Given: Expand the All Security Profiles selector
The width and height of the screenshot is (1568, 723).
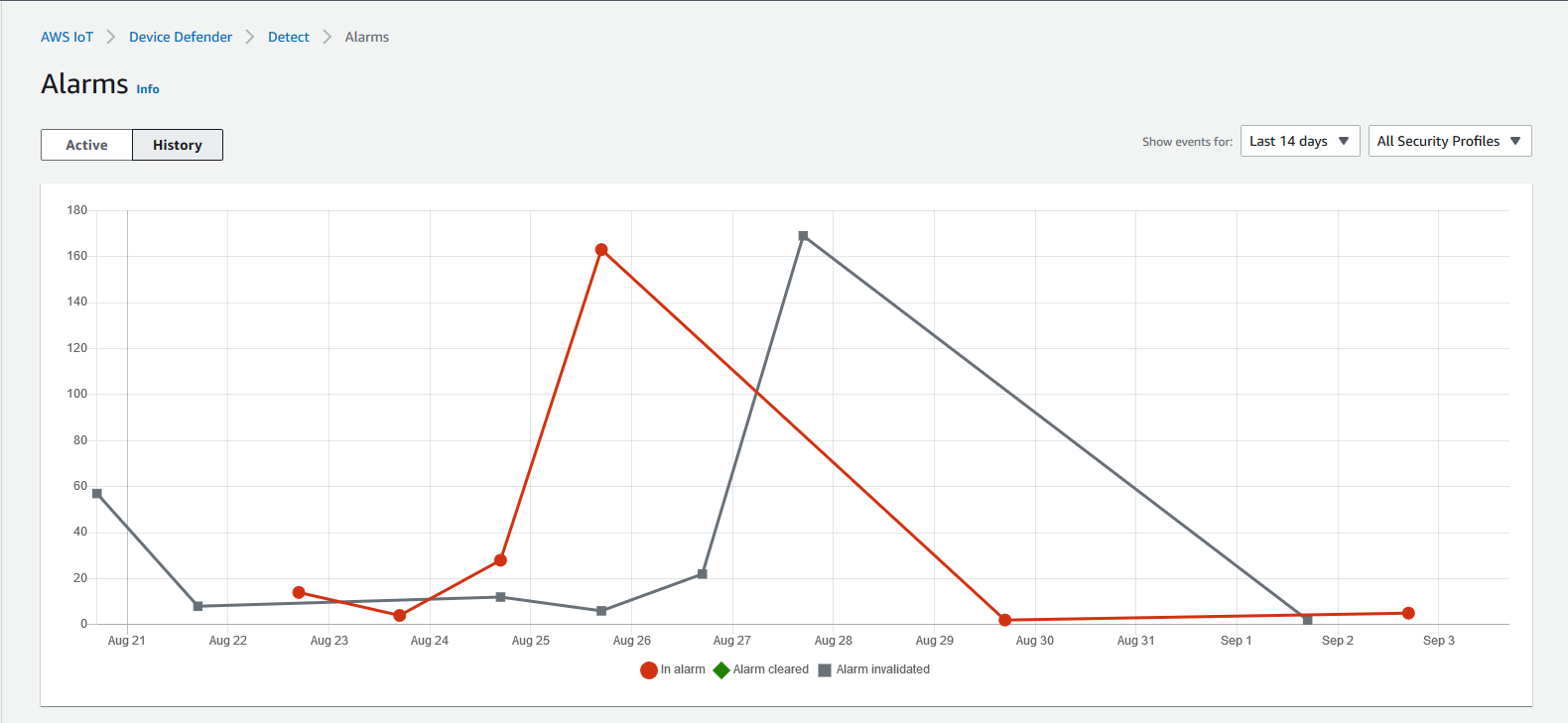Looking at the screenshot, I should [x=1449, y=141].
